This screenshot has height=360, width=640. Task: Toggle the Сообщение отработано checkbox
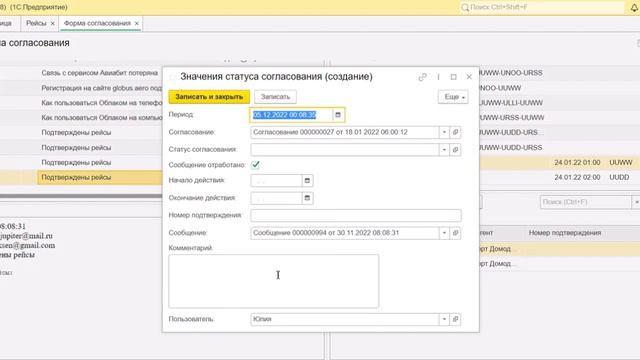pyautogui.click(x=256, y=165)
